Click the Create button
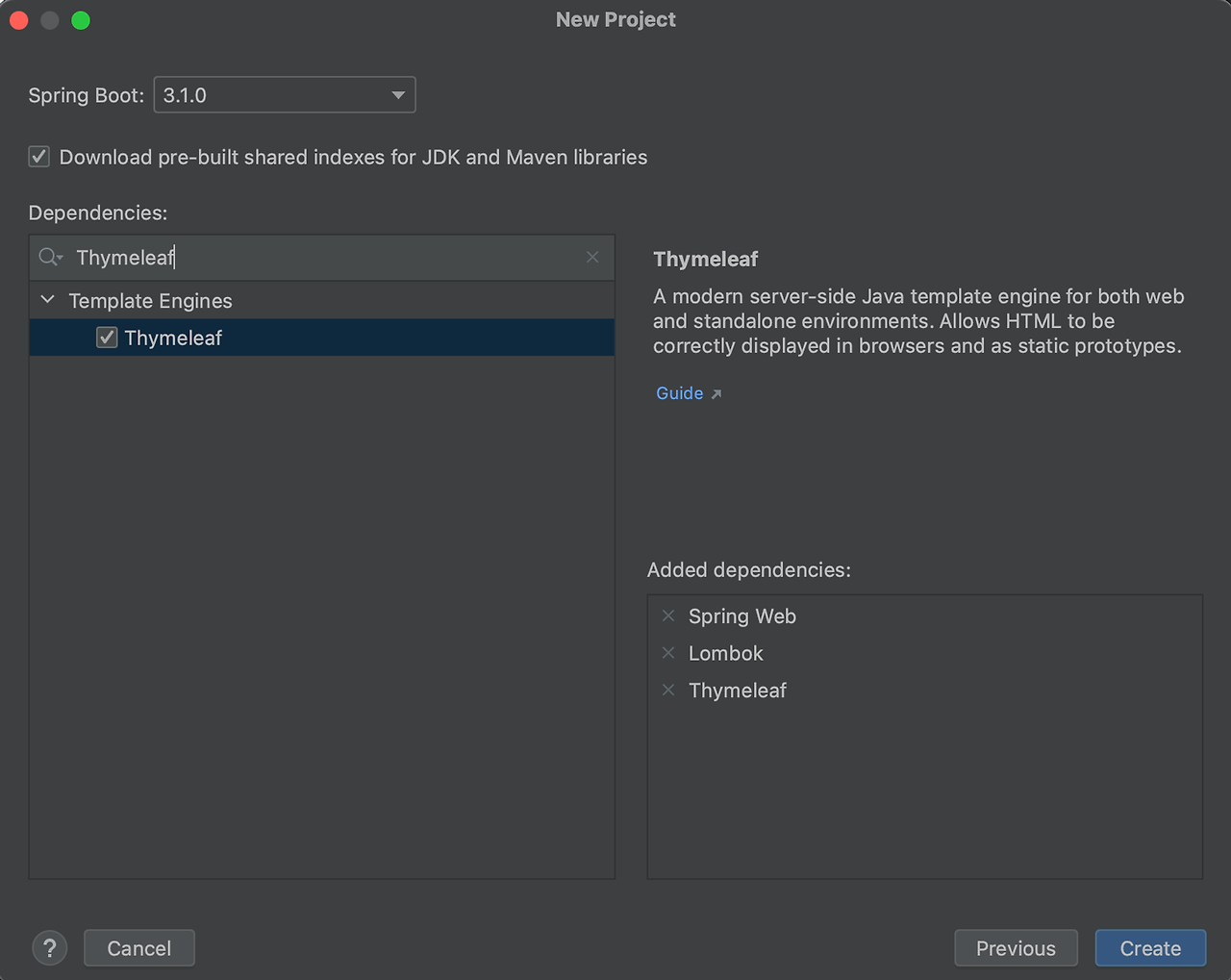Viewport: 1231px width, 980px height. pyautogui.click(x=1150, y=948)
